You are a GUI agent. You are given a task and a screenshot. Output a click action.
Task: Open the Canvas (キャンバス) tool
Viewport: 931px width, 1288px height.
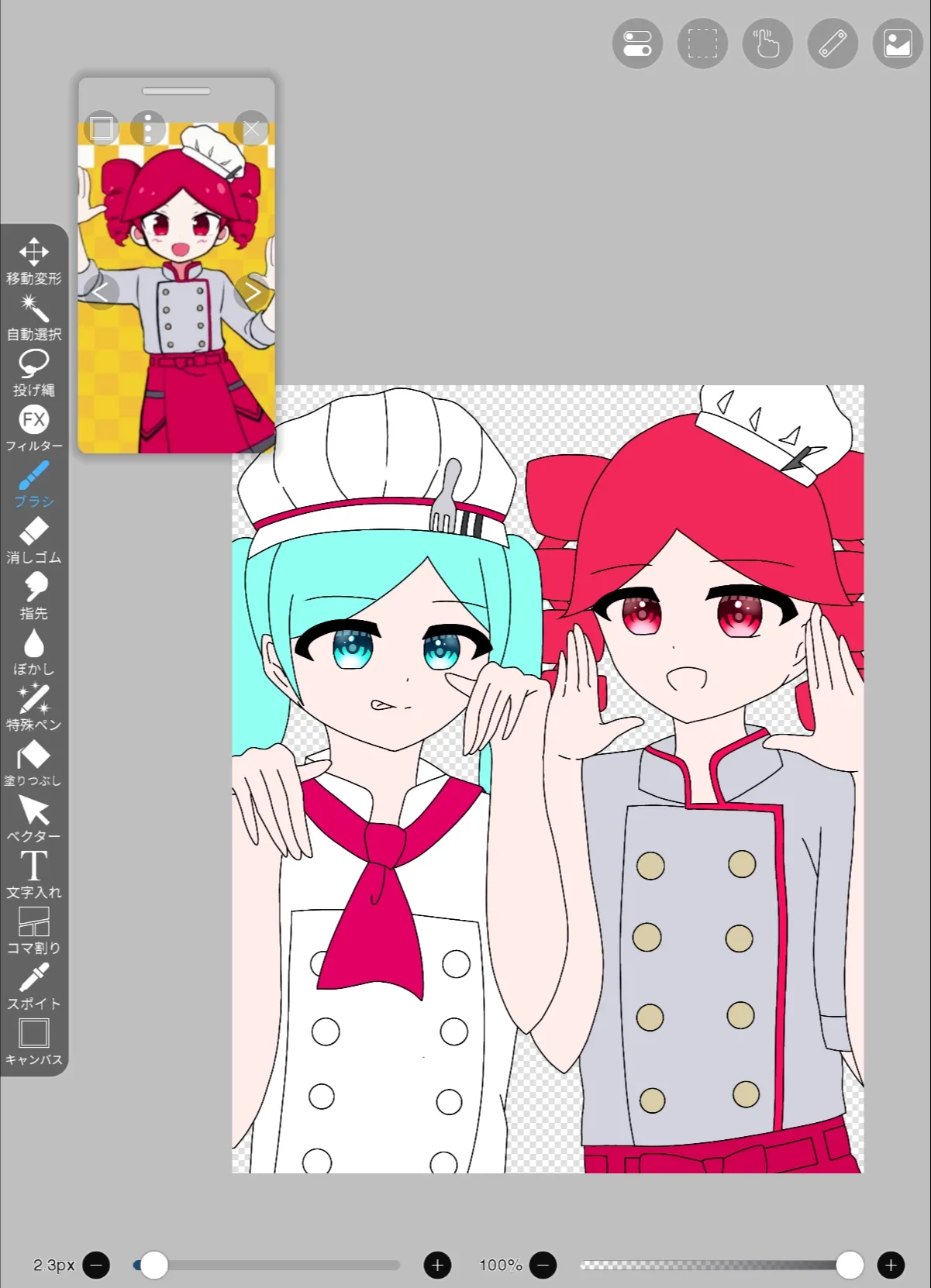(34, 1042)
